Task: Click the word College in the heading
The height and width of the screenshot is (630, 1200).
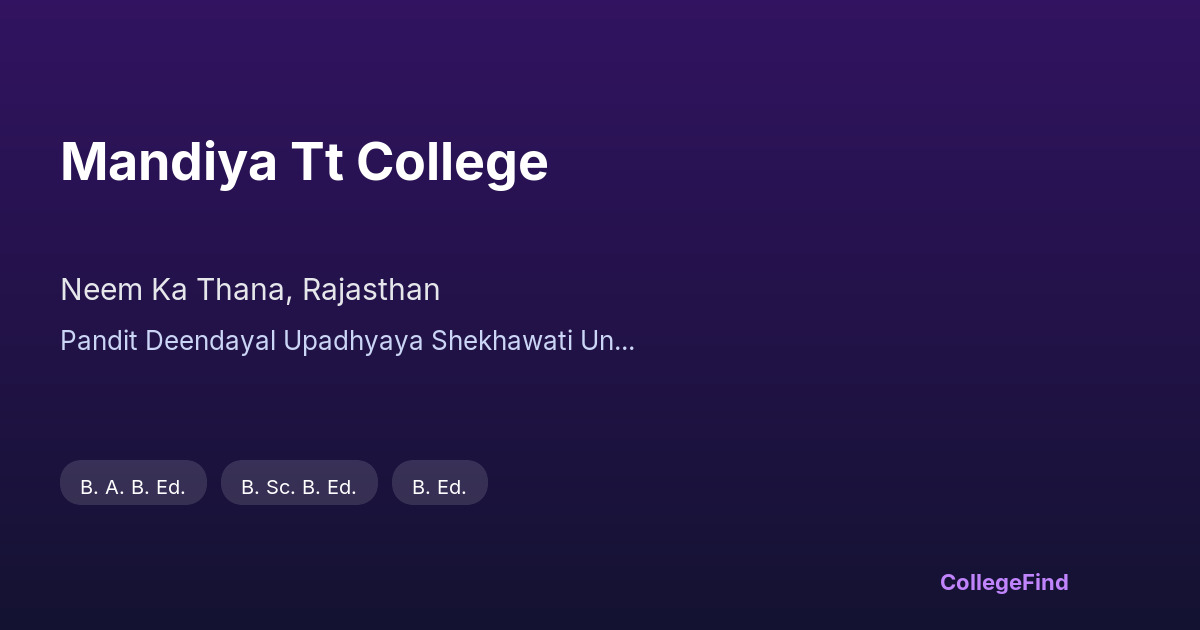Action: pyautogui.click(x=452, y=162)
